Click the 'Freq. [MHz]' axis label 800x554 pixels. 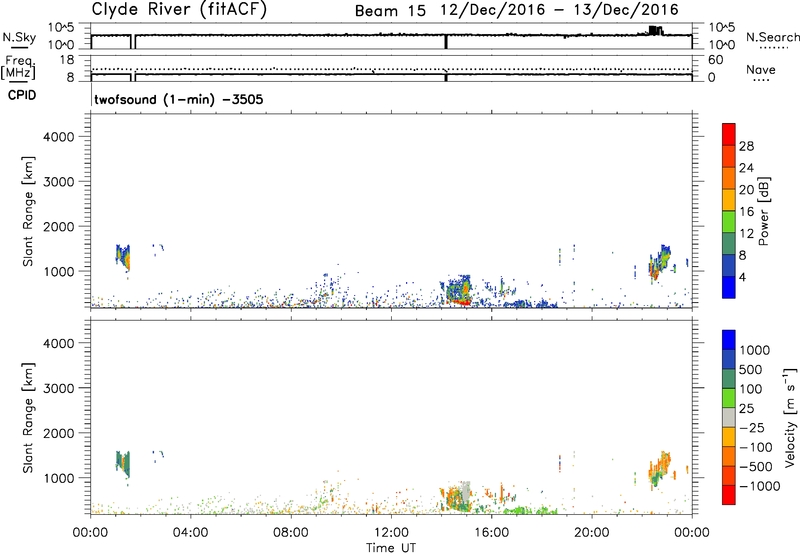[x=18, y=67]
